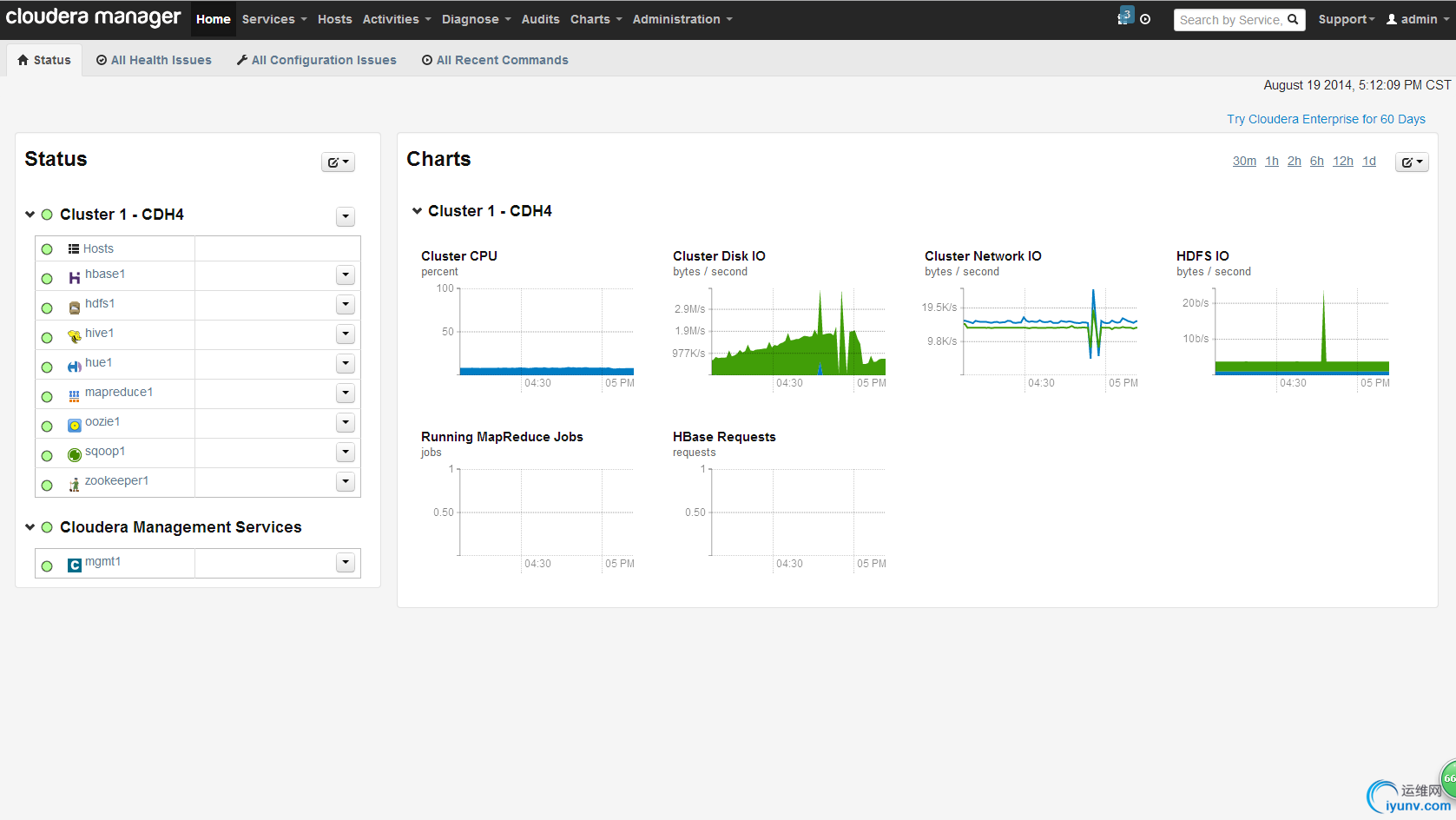Switch to All Configuration Issues tab

[317, 60]
